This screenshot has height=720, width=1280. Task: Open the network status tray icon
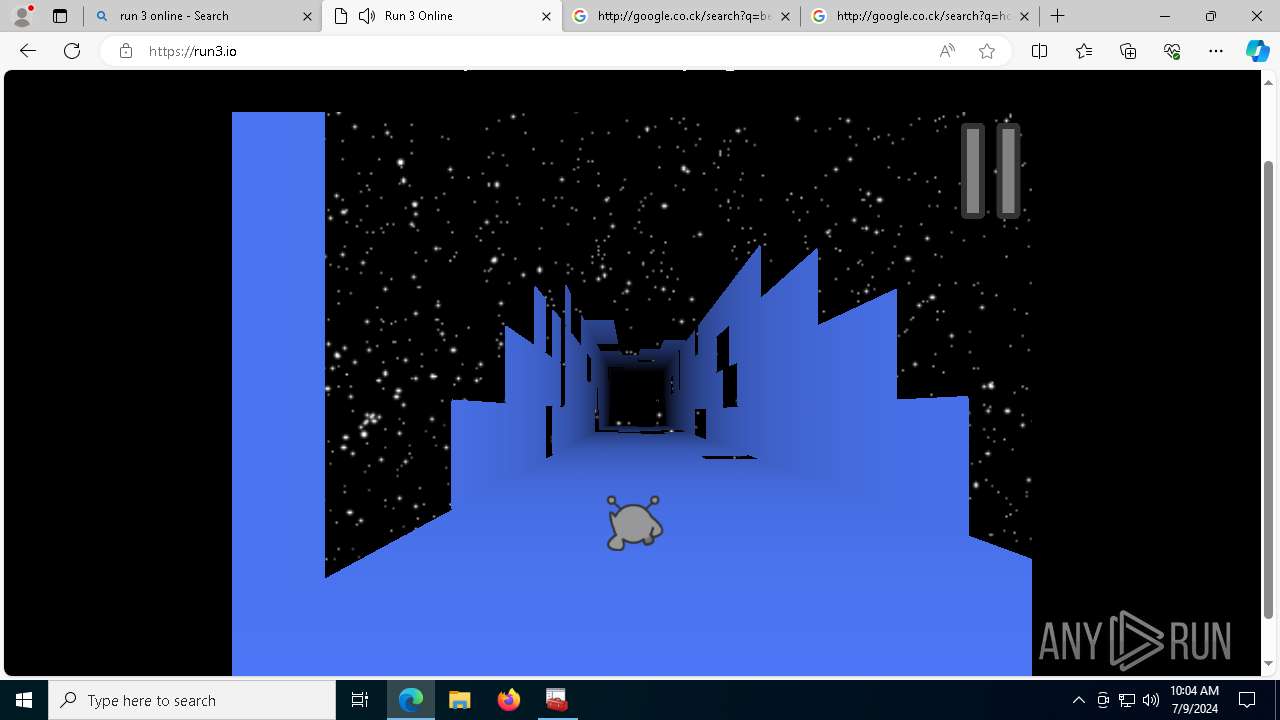click(1127, 700)
